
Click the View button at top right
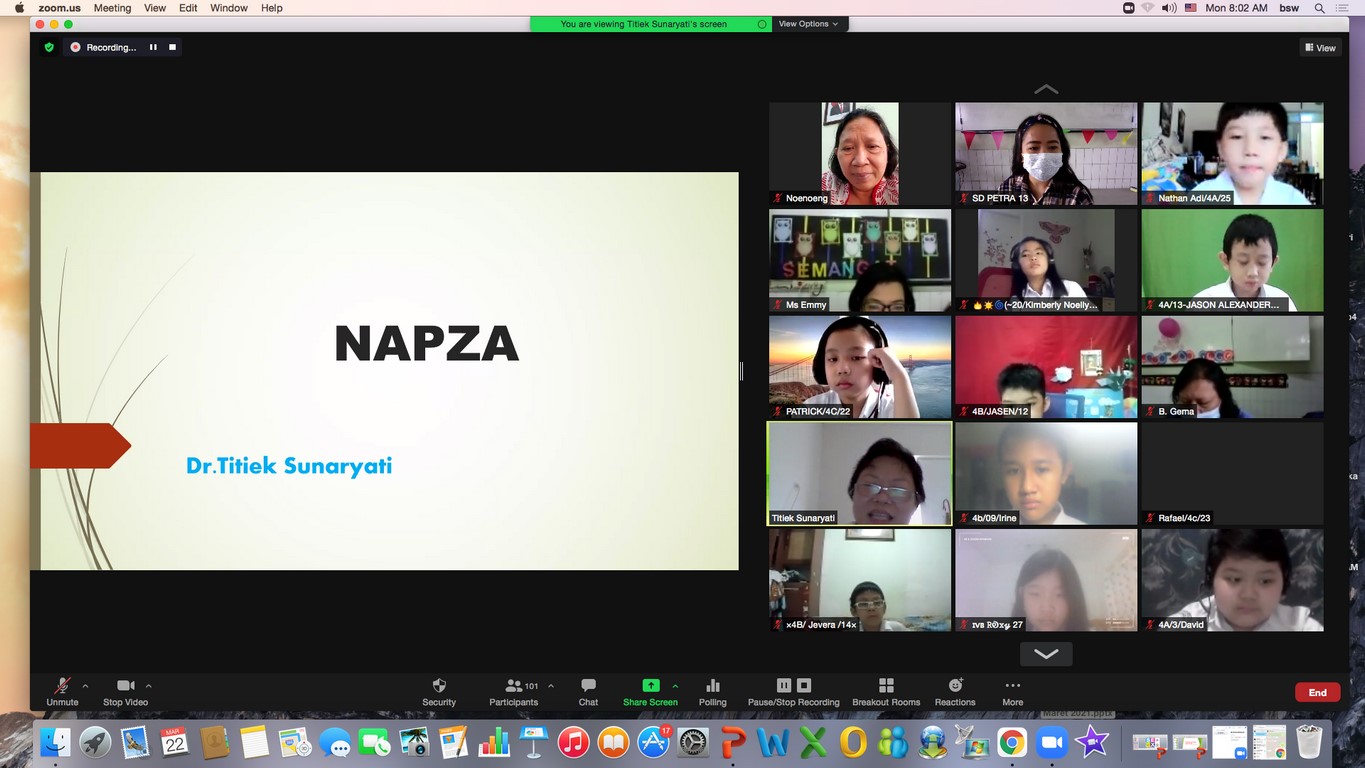click(1320, 47)
